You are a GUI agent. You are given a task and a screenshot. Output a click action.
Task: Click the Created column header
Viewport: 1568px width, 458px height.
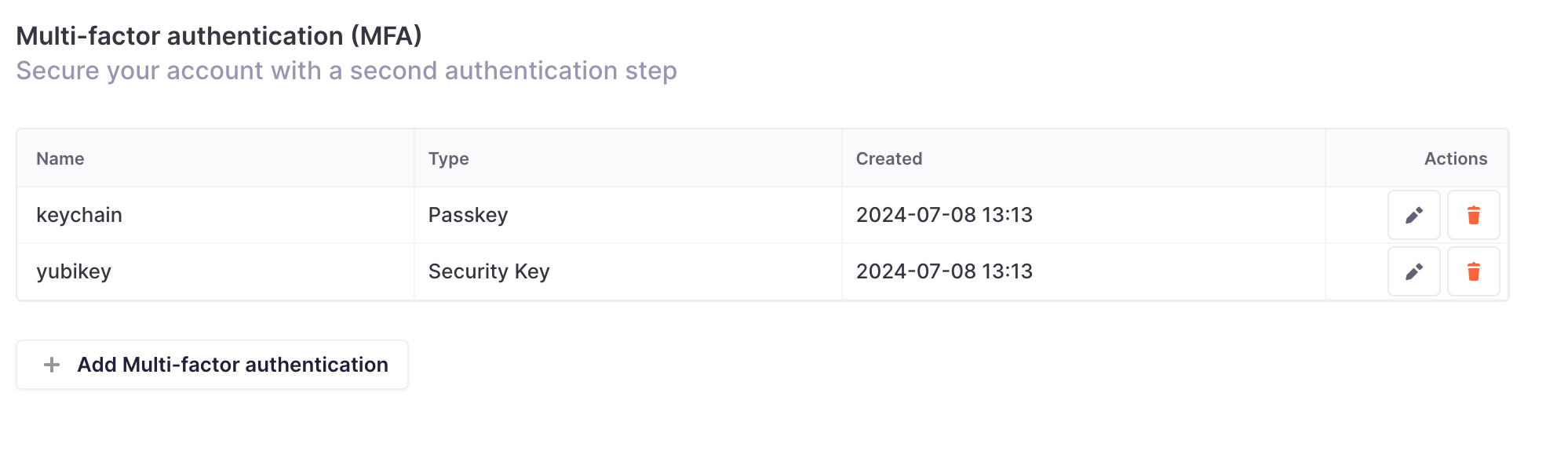click(888, 158)
